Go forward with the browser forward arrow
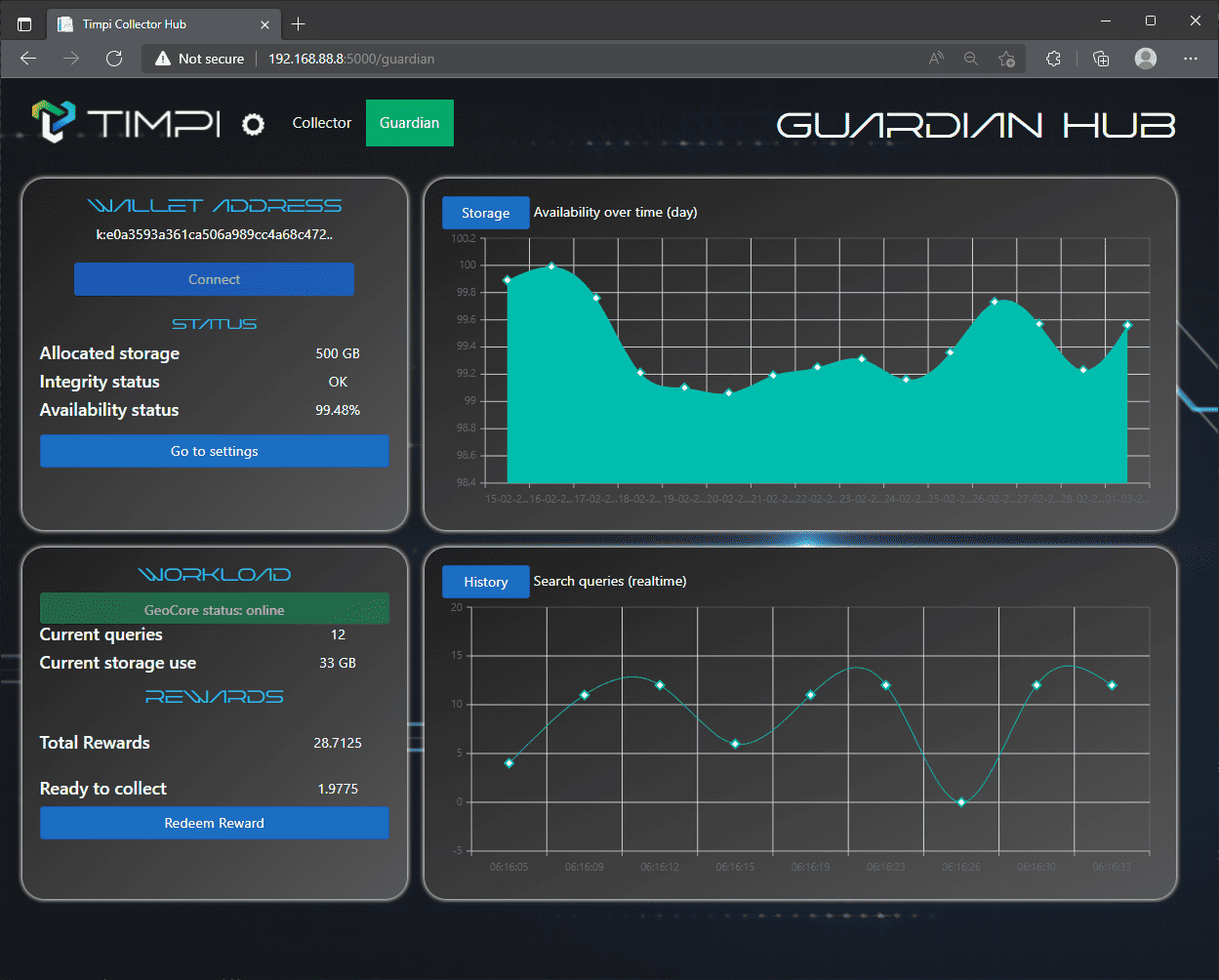 [71, 59]
